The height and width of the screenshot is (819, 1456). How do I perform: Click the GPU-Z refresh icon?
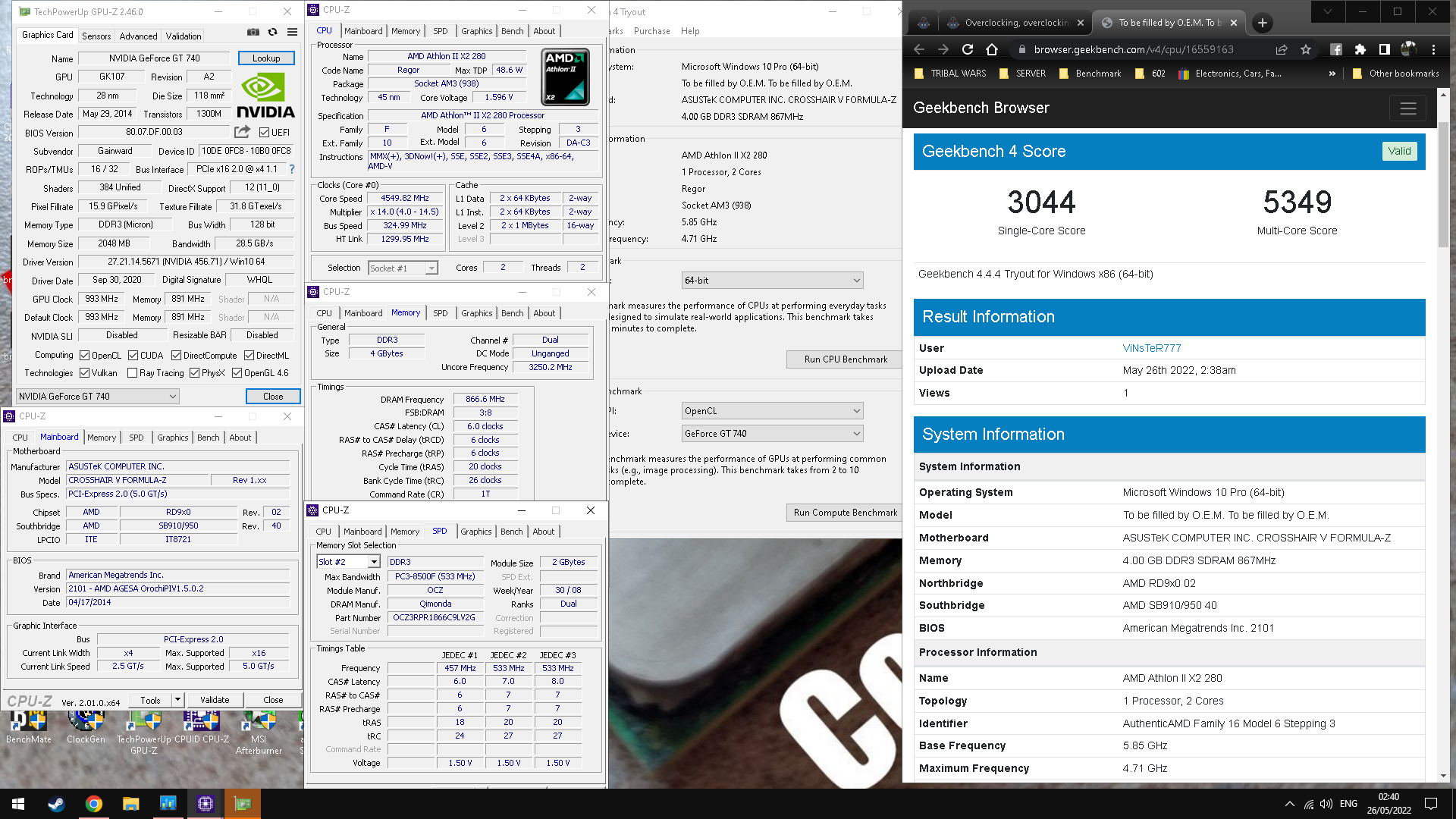point(273,32)
